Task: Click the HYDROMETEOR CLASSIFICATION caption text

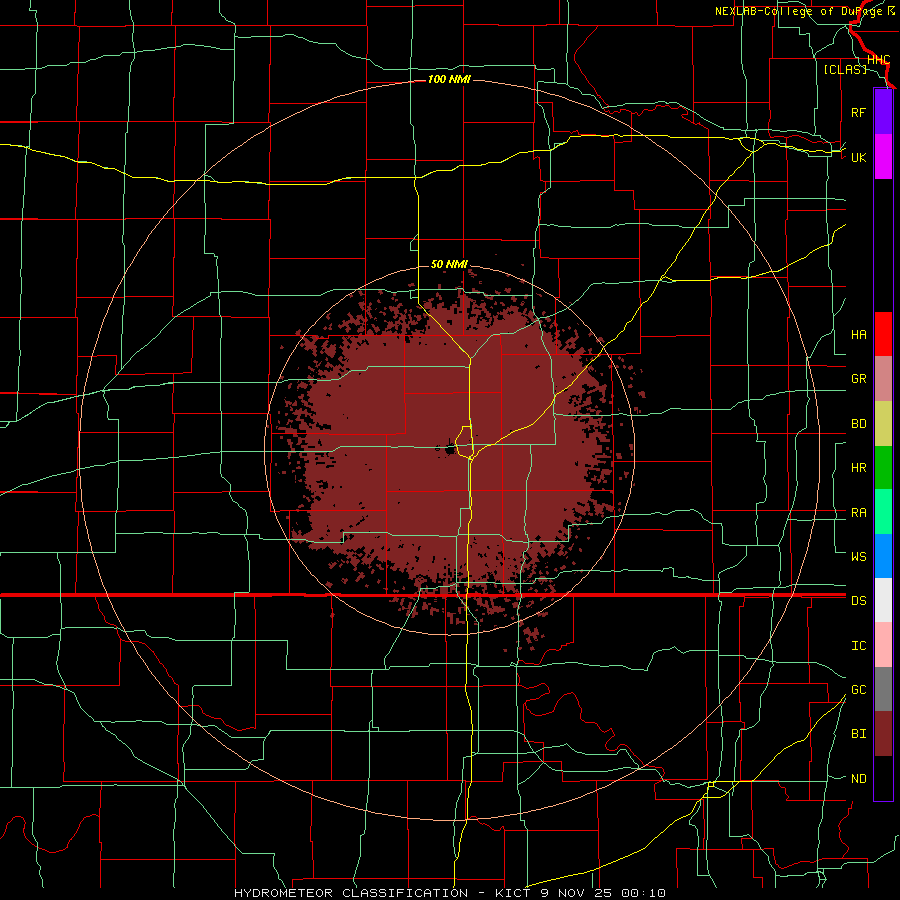Action: point(351,893)
